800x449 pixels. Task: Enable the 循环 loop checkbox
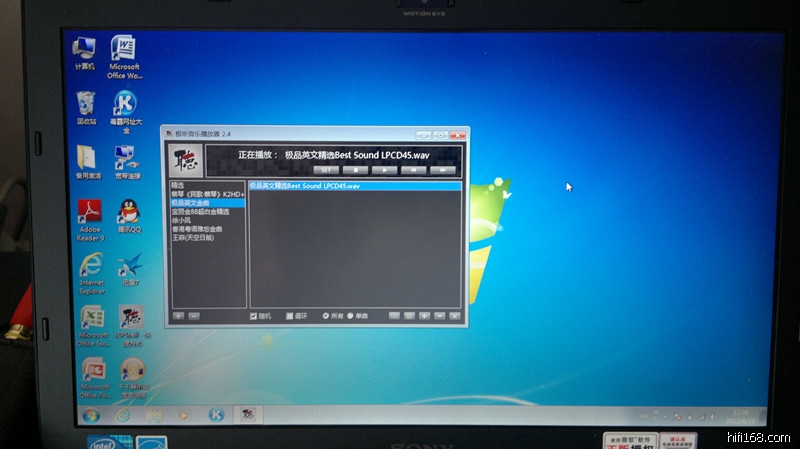(x=290, y=316)
